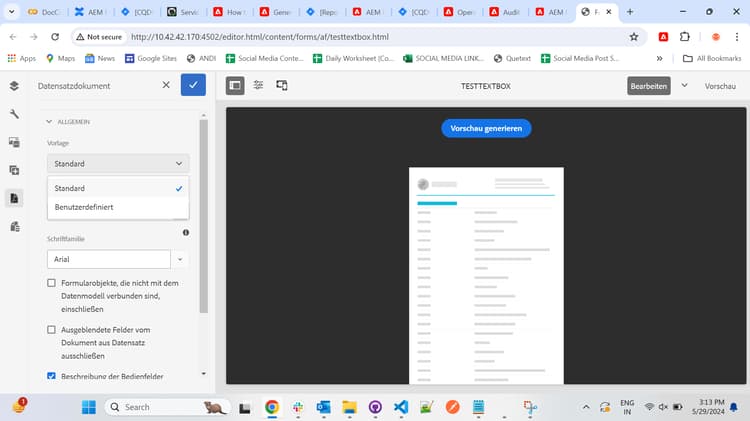
Task: Click the Arial font input field
Action: [x=109, y=259]
